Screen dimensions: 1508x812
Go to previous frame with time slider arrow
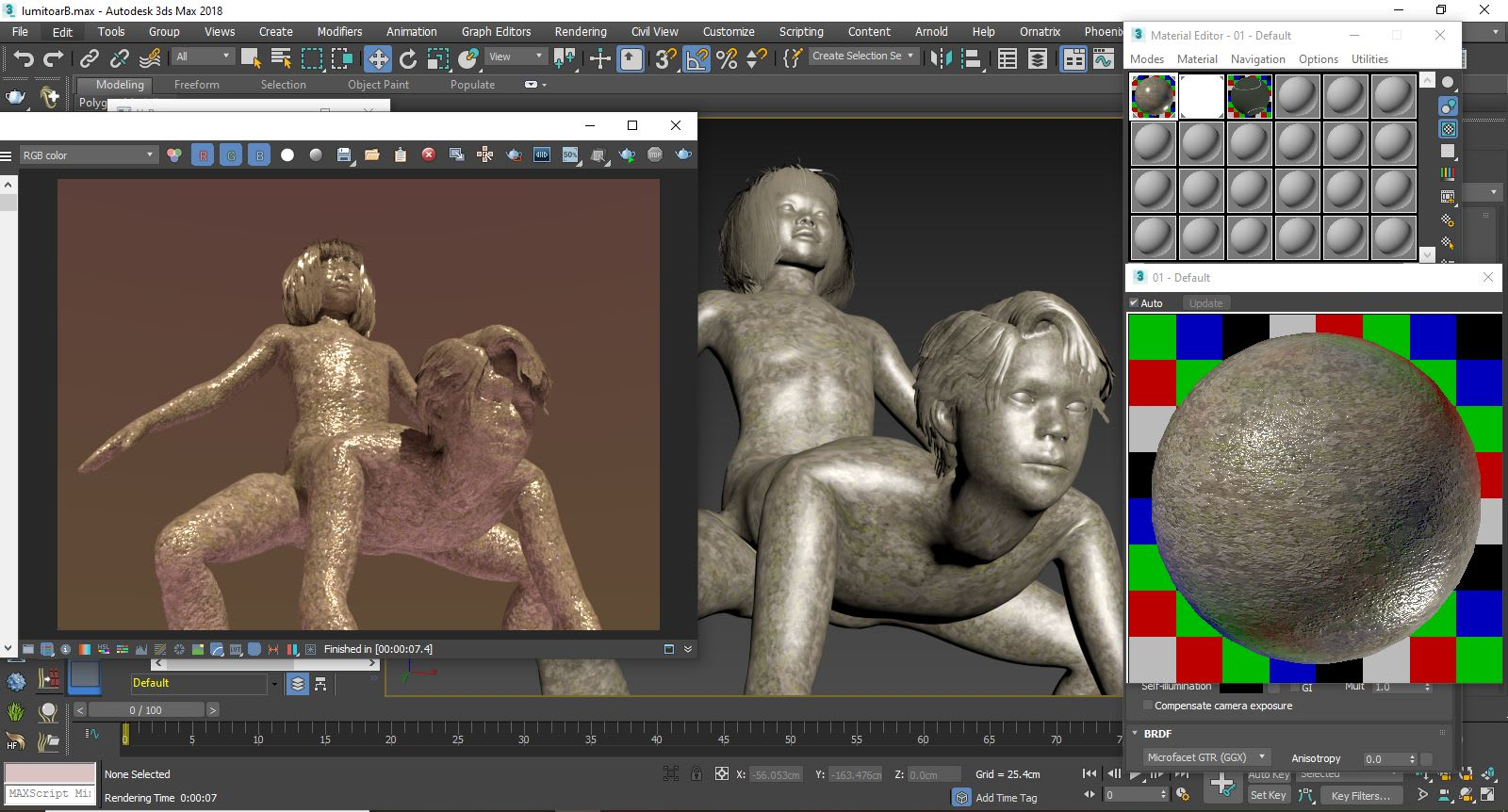(80, 710)
